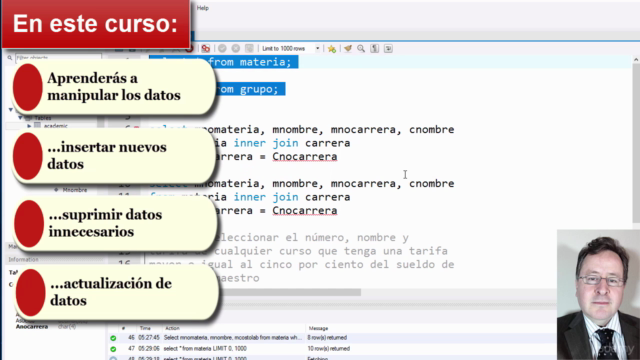
Task: Click the greyed icon left of Limit dropdown
Action: pos(249,49)
